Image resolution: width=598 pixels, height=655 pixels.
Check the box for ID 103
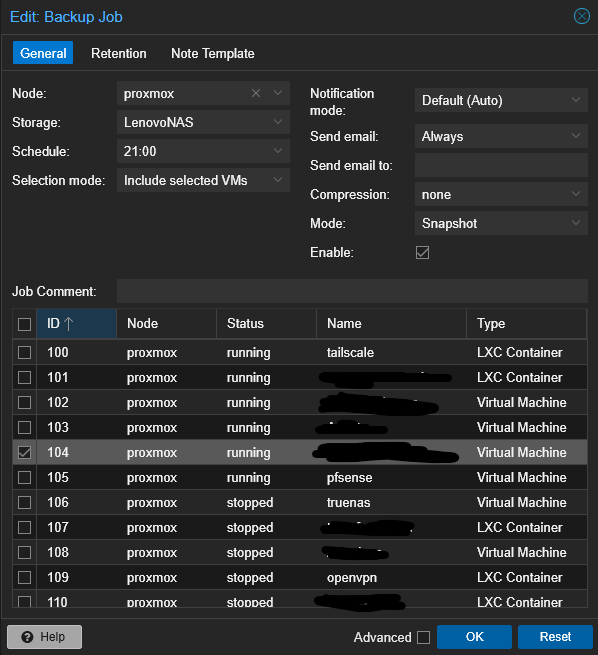24,427
